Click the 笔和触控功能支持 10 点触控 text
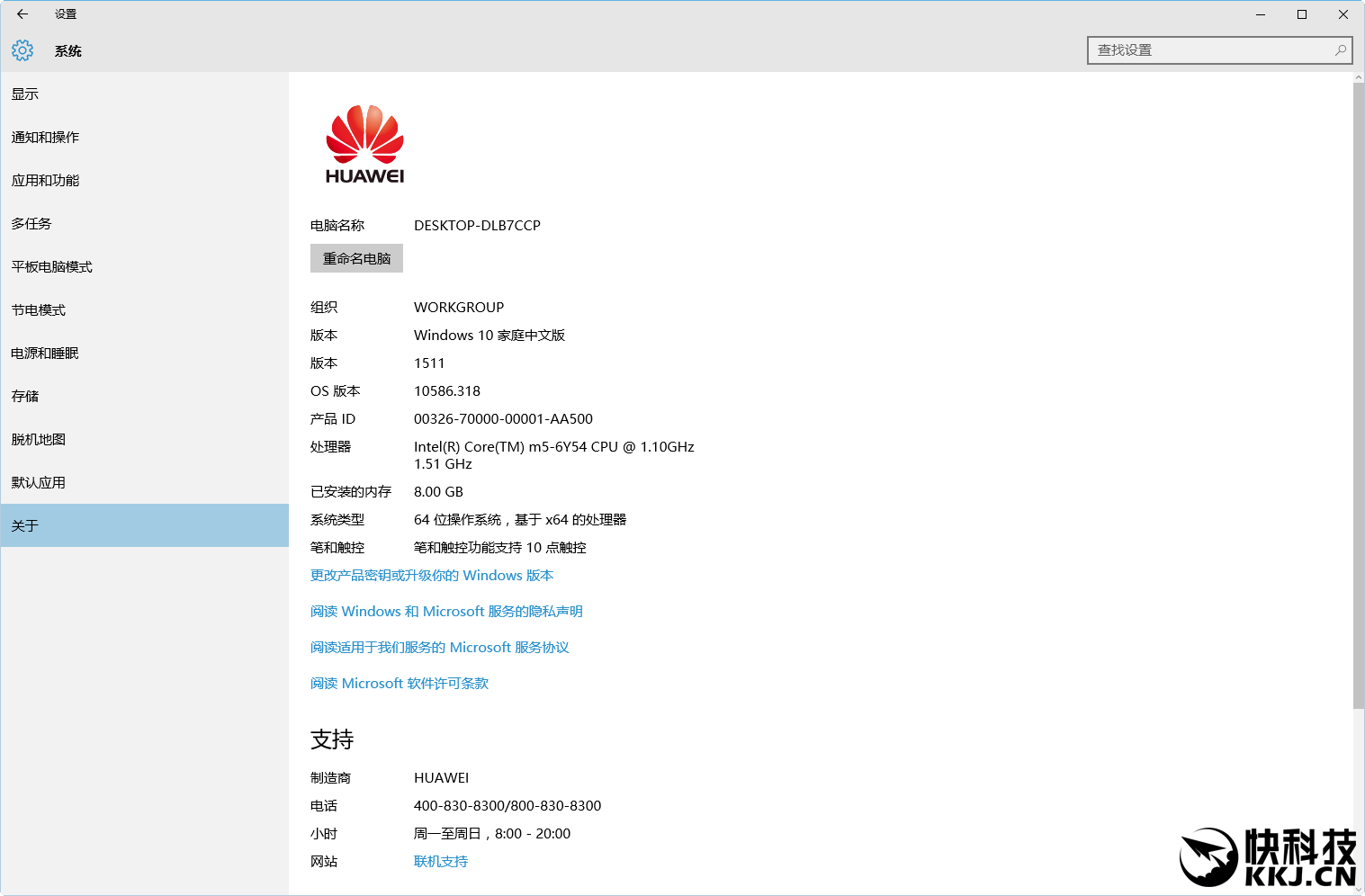 pyautogui.click(x=500, y=548)
